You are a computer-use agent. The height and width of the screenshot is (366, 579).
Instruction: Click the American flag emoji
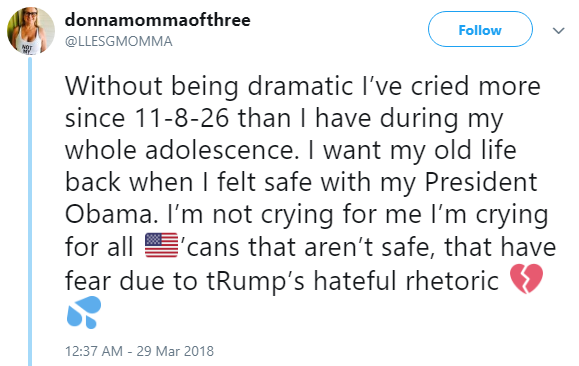[x=161, y=245]
